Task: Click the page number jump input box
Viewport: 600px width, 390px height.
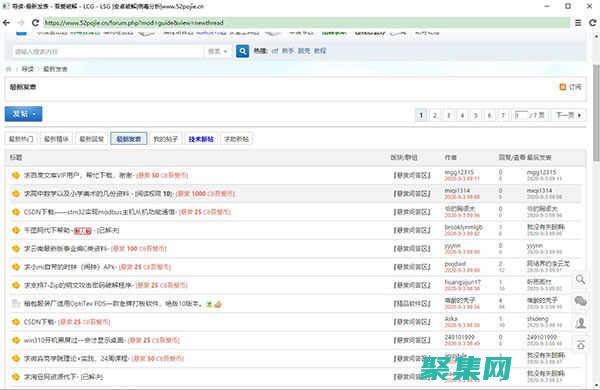Action: point(521,115)
